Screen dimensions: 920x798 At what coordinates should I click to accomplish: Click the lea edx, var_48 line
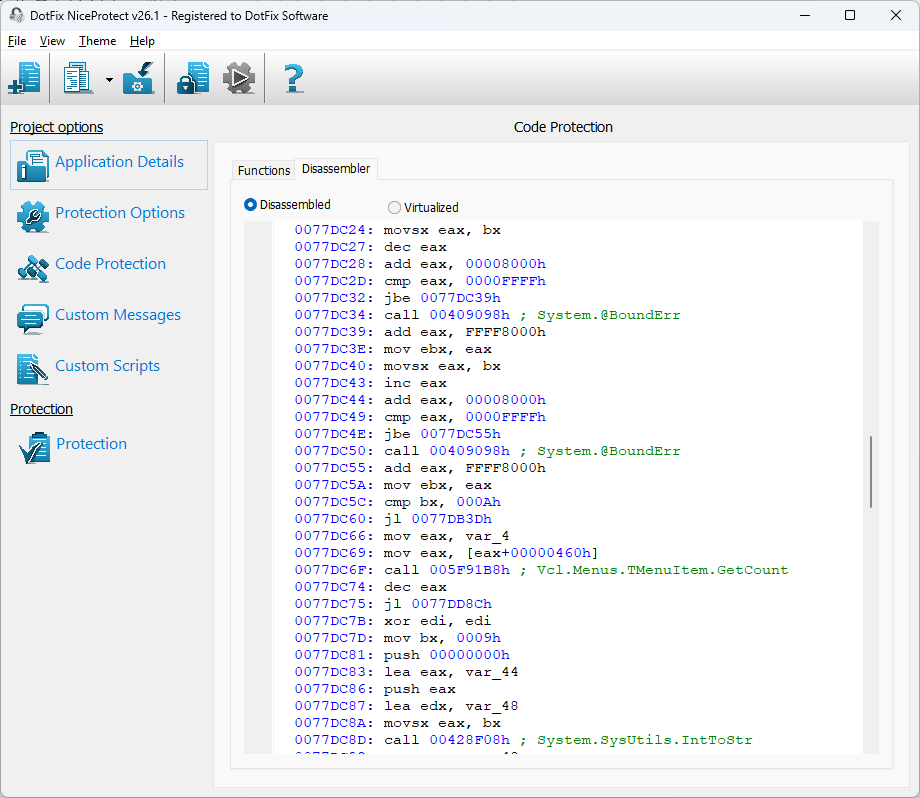[x=407, y=706]
